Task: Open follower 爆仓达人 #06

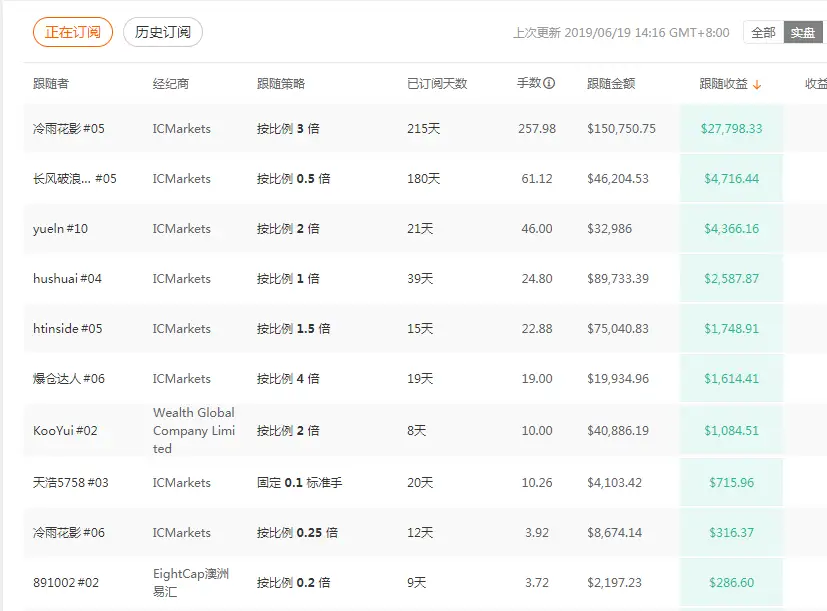Action: pyautogui.click(x=69, y=379)
